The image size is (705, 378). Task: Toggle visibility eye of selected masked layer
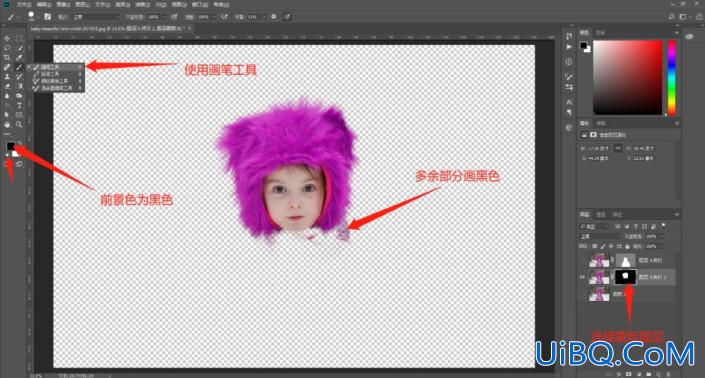point(583,277)
